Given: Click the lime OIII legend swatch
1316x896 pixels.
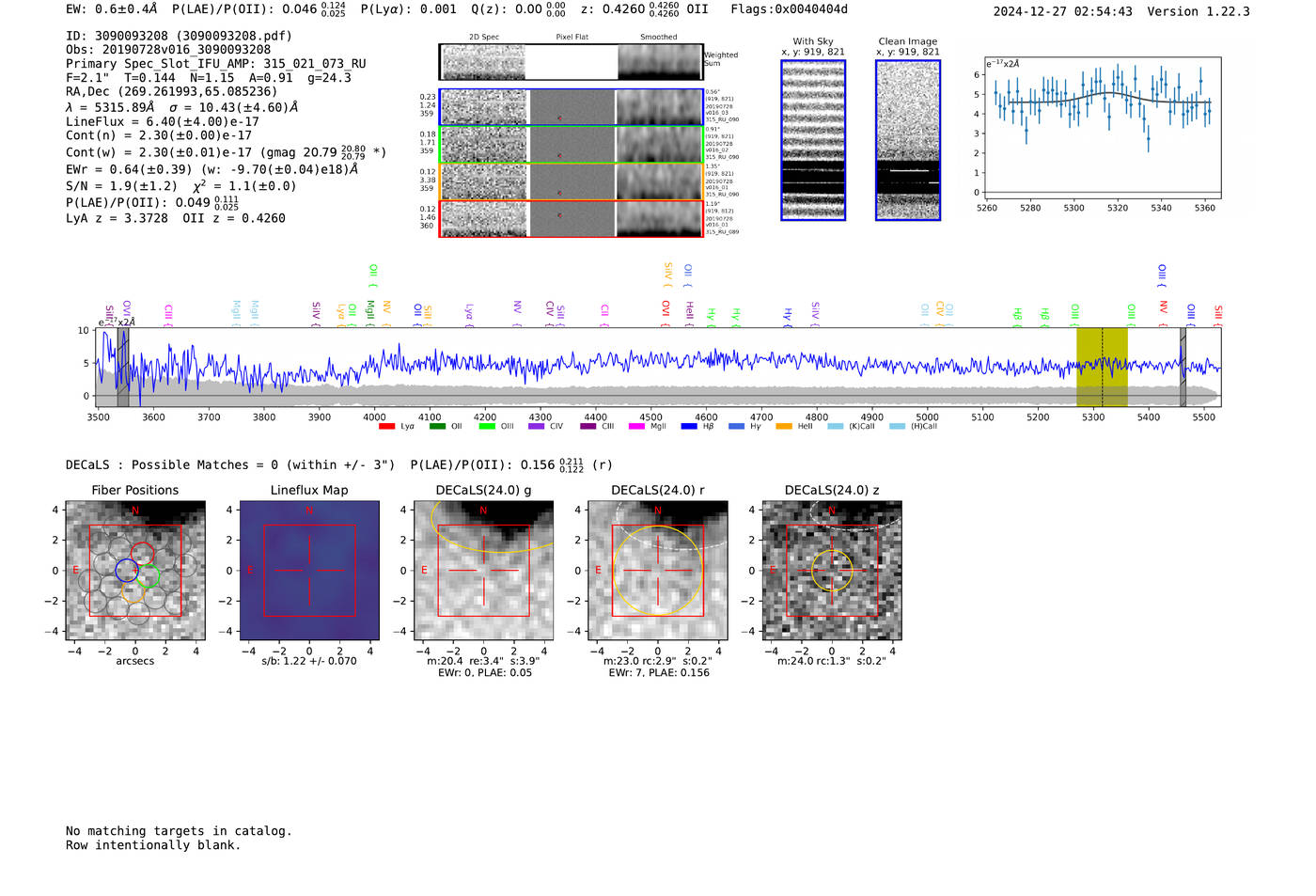Looking at the screenshot, I should [x=486, y=427].
